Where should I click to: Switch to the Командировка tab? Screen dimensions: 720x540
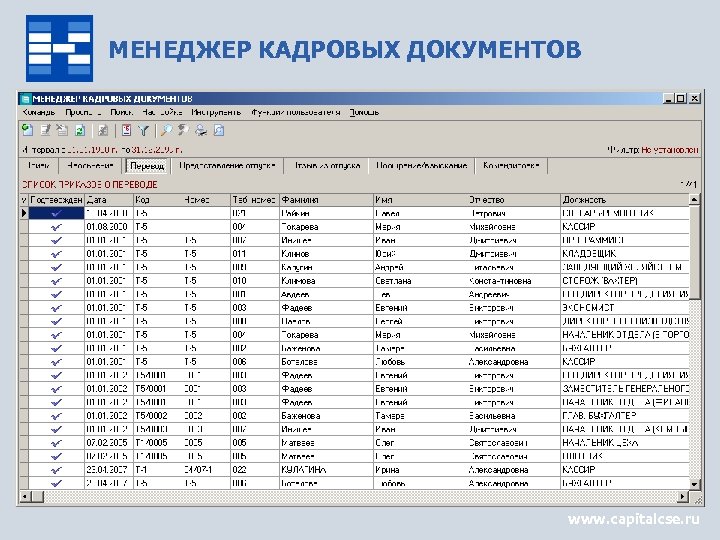point(511,165)
